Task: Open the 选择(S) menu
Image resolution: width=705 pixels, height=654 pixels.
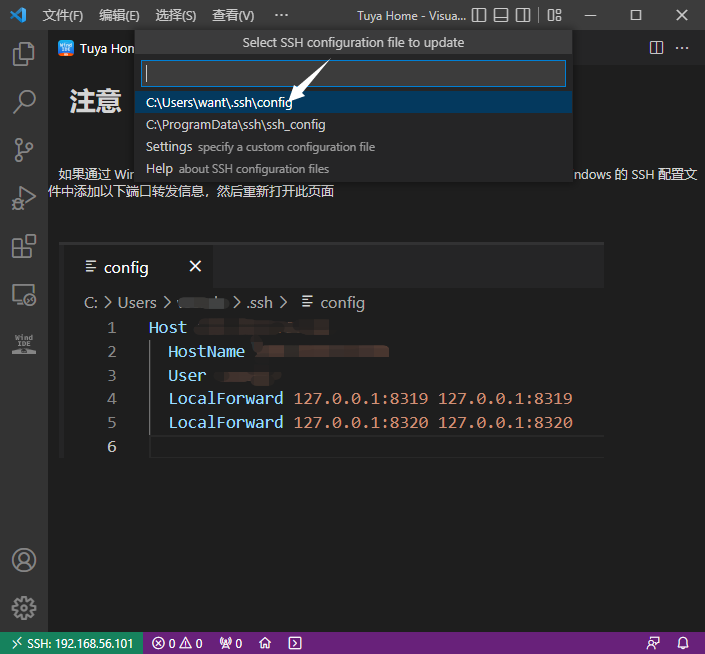Action: coord(176,16)
